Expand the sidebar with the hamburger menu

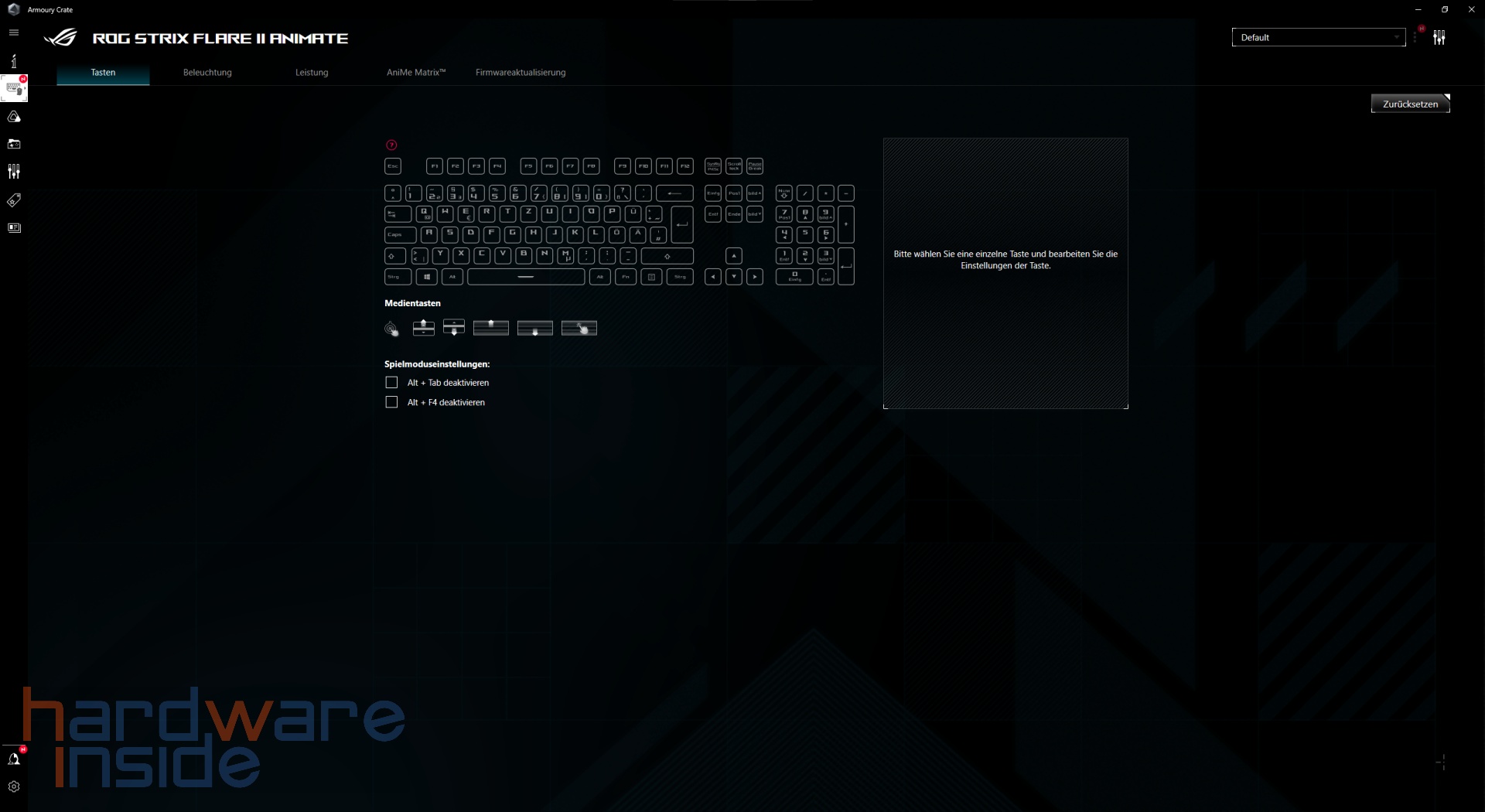pyautogui.click(x=13, y=32)
